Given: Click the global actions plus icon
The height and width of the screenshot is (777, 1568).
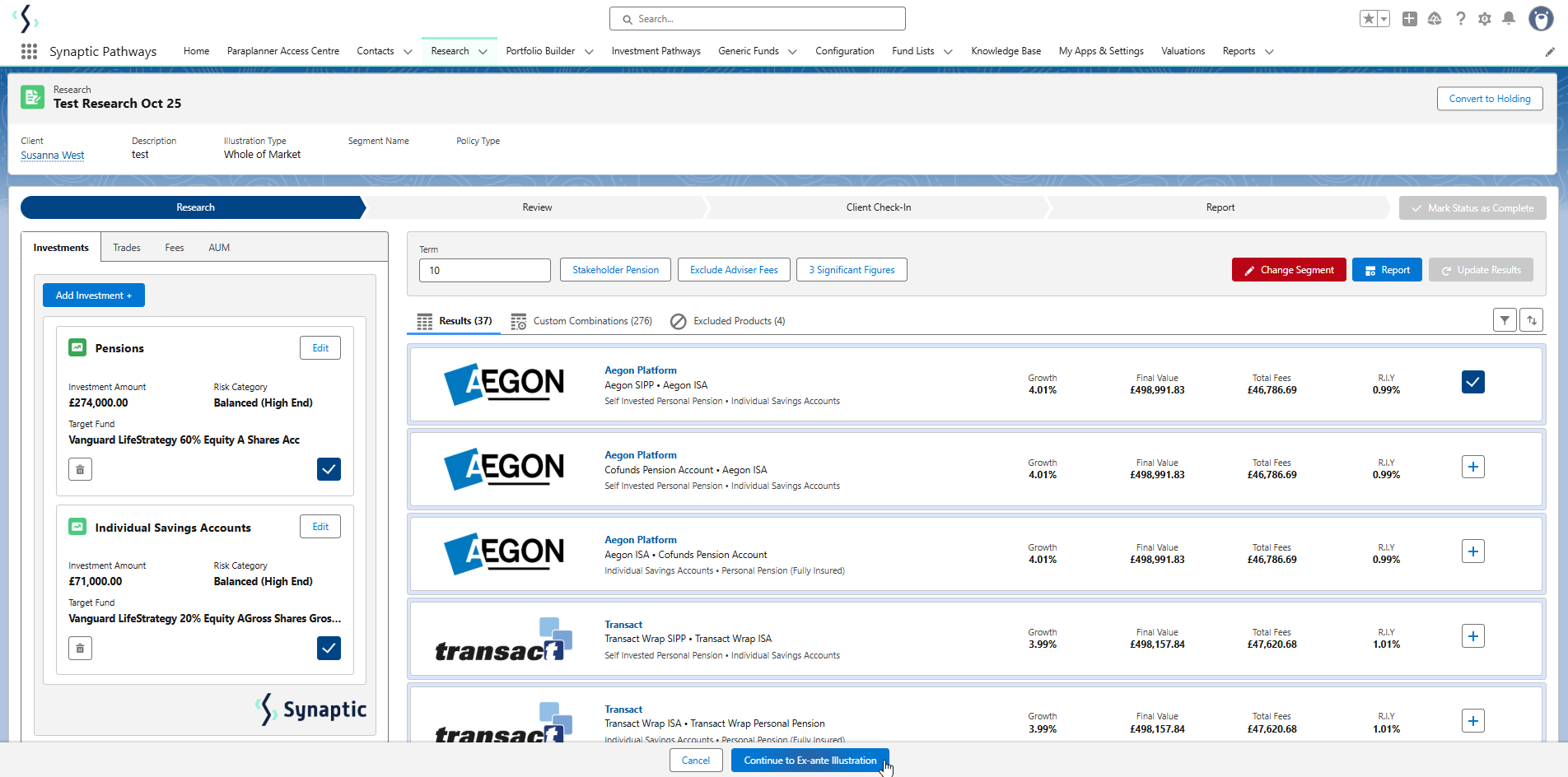Looking at the screenshot, I should tap(1410, 19).
